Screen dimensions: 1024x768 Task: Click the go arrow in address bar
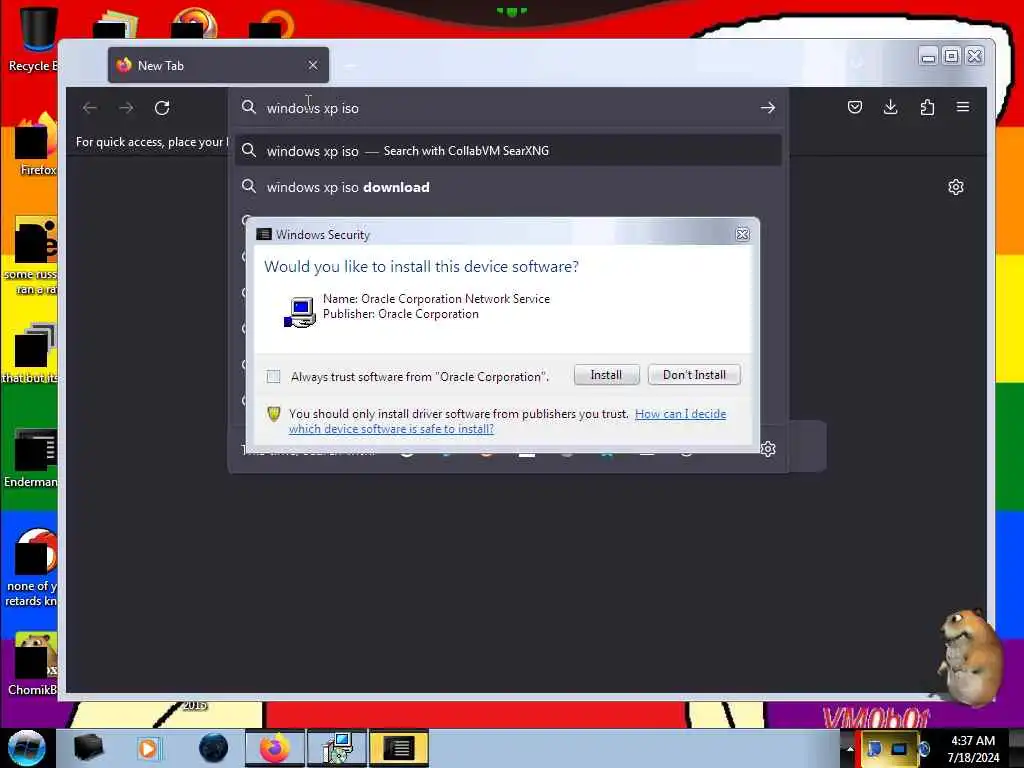[768, 108]
